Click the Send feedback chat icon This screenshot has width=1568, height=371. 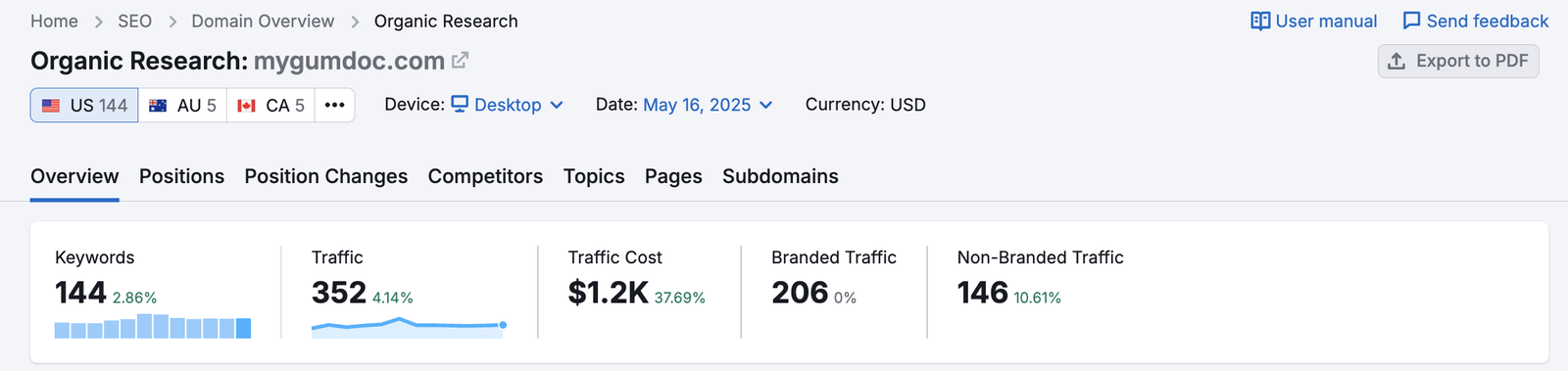pos(1411,21)
